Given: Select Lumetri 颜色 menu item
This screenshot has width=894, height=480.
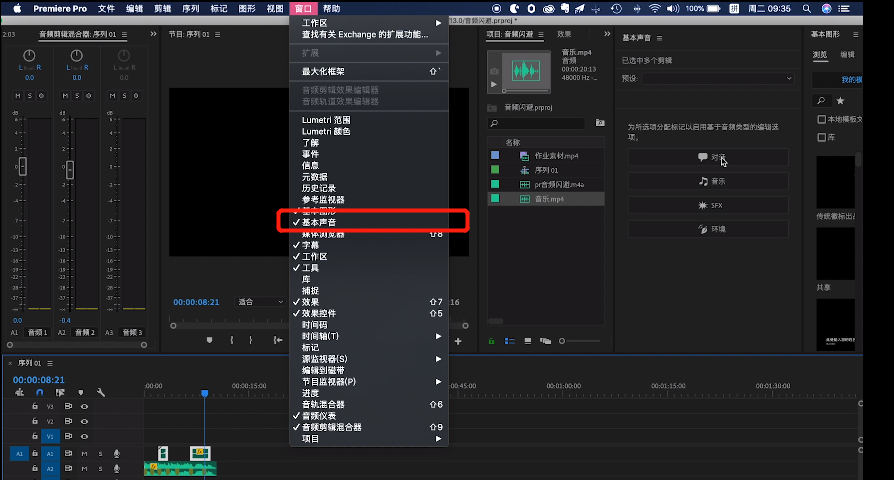Looking at the screenshot, I should 369,131.
